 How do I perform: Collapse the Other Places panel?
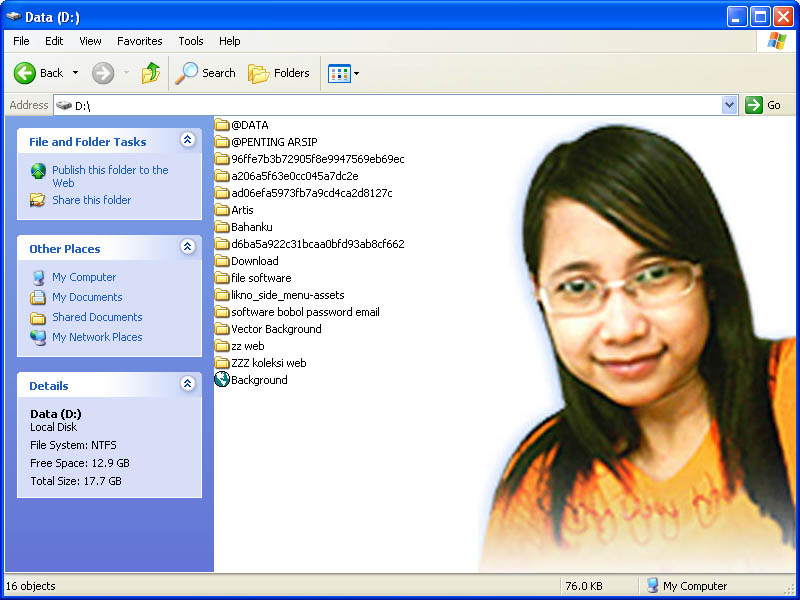tap(188, 246)
